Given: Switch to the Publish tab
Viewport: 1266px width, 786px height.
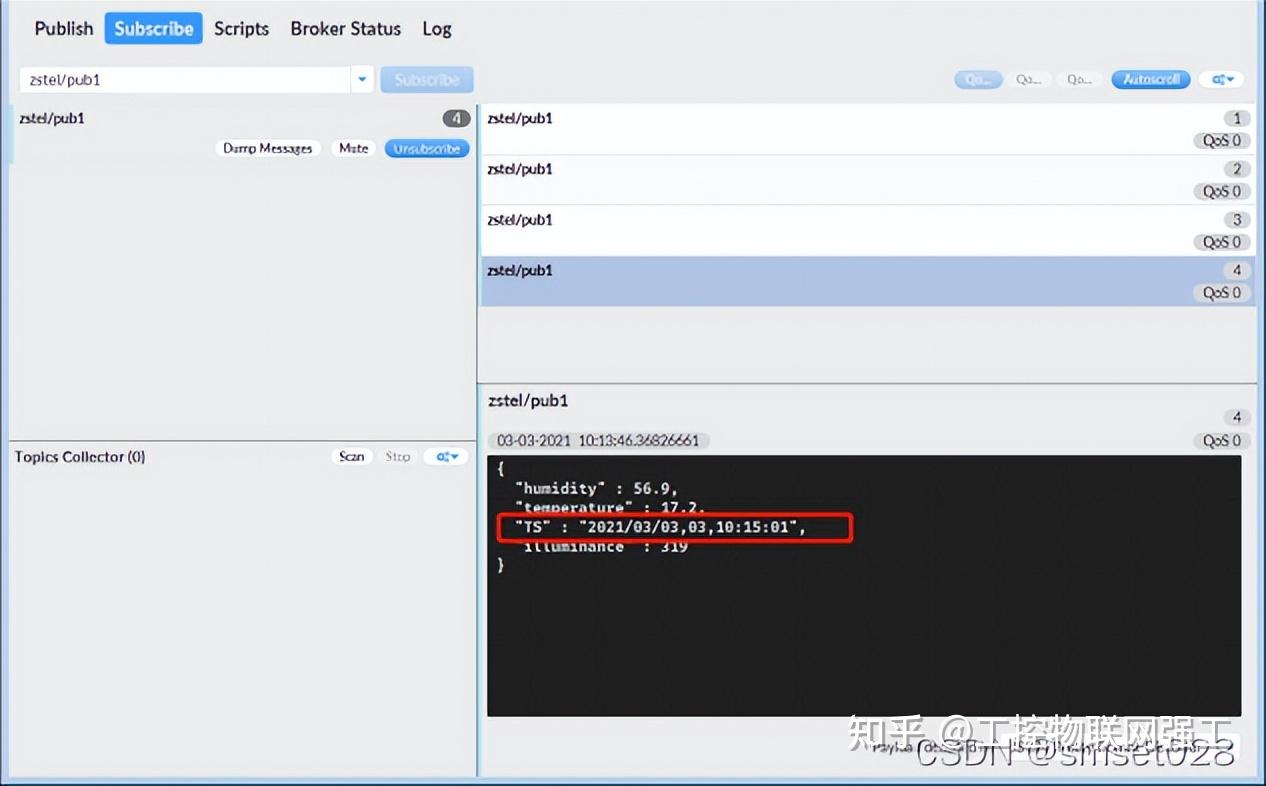Looking at the screenshot, I should tap(63, 29).
